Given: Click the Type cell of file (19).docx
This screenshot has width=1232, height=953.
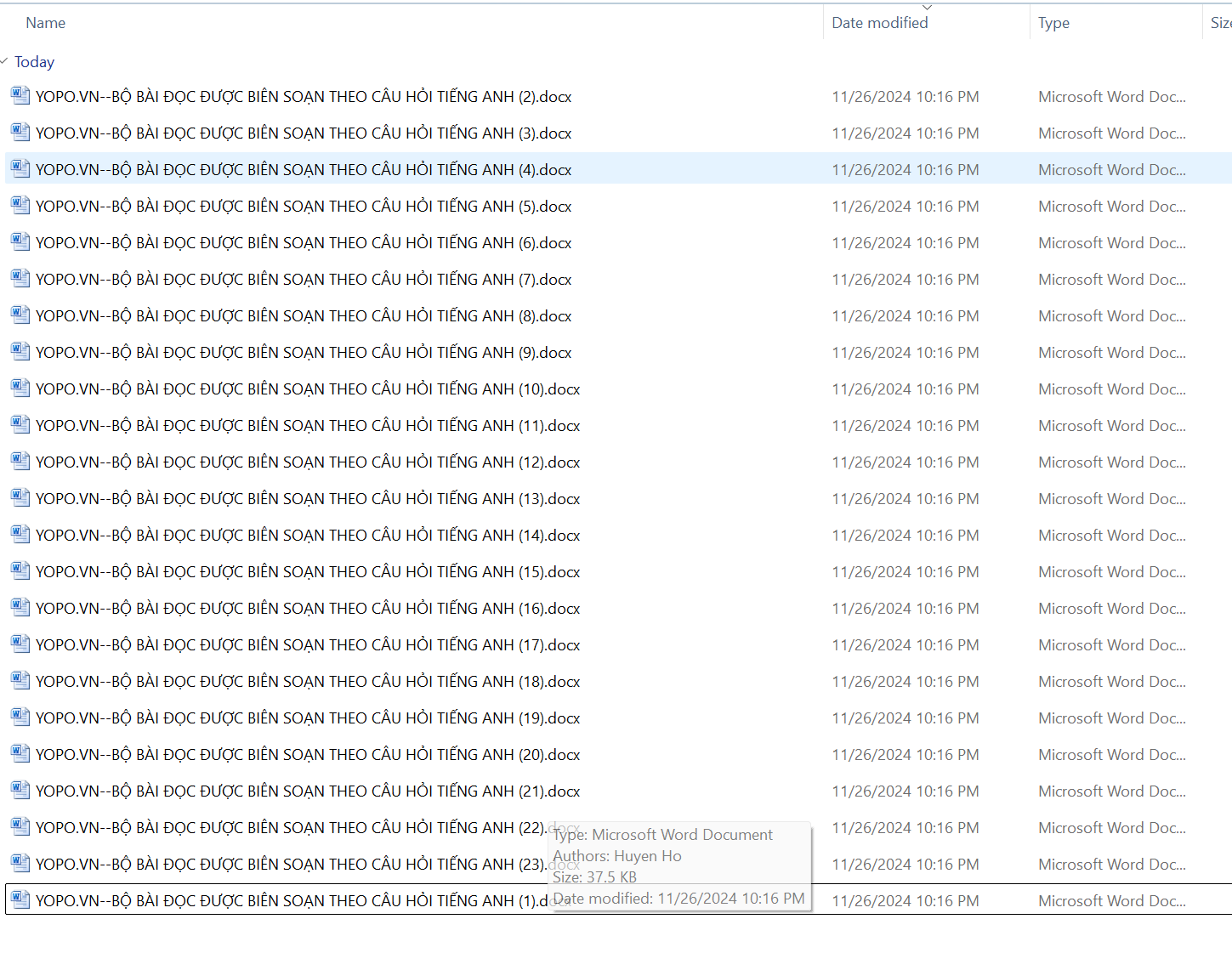Looking at the screenshot, I should (1112, 718).
